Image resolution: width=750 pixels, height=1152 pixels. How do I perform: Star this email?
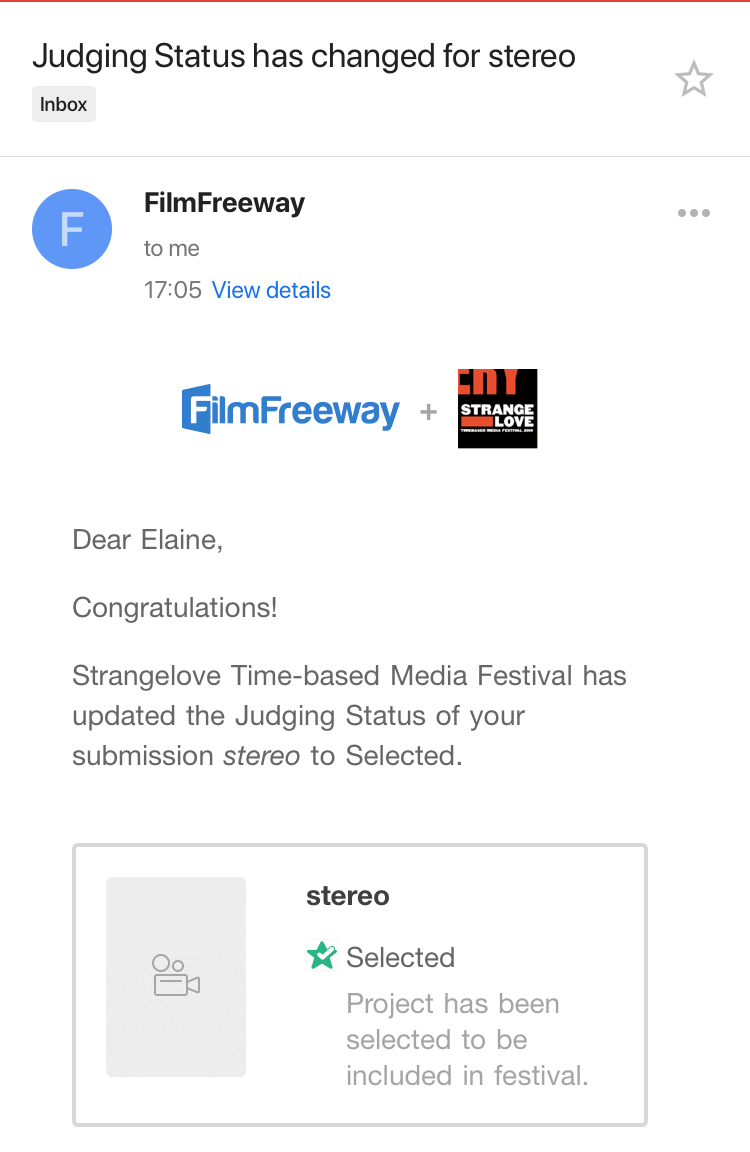[693, 79]
